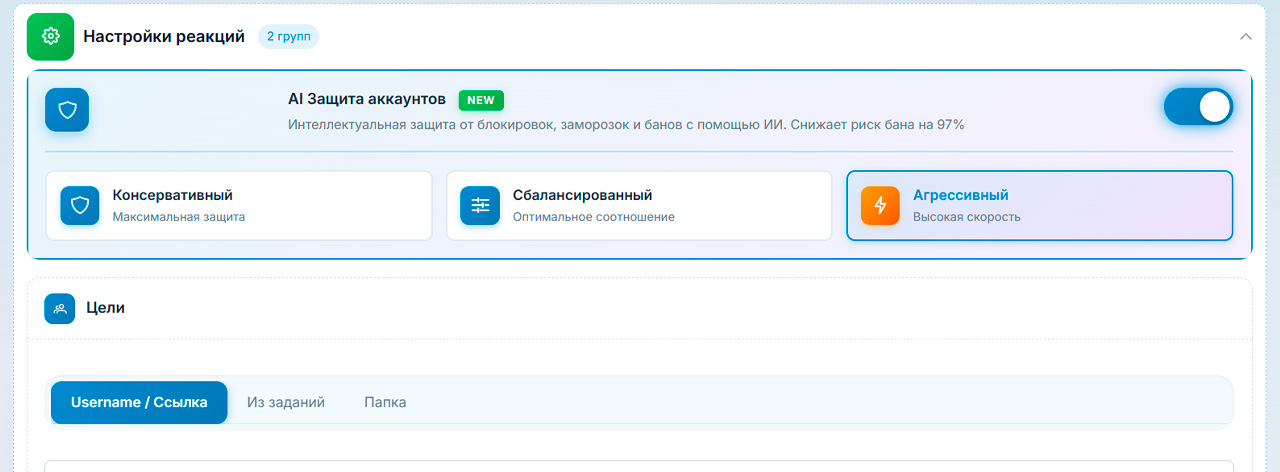
Task: Click the Максимальная защита subtitle
Action: (179, 216)
